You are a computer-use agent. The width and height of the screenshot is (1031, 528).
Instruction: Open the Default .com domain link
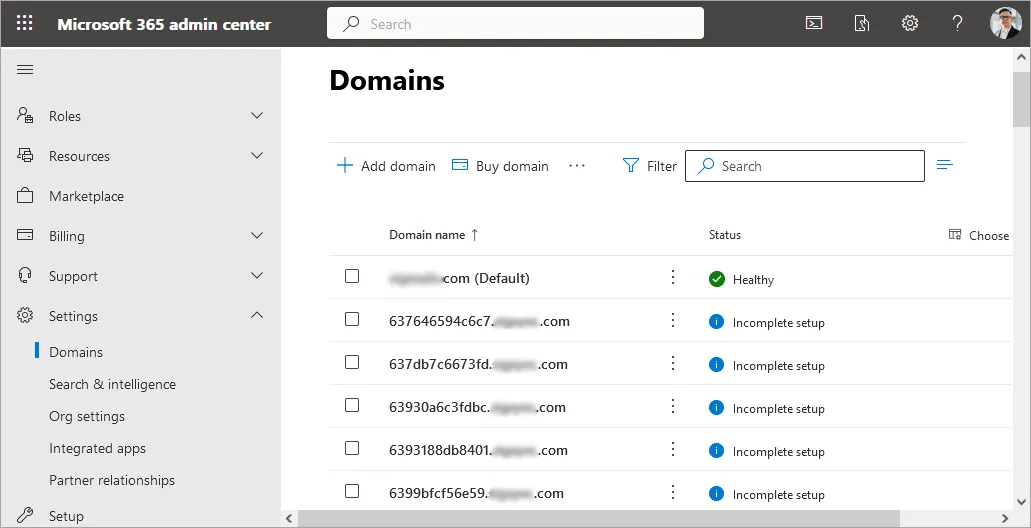[459, 278]
